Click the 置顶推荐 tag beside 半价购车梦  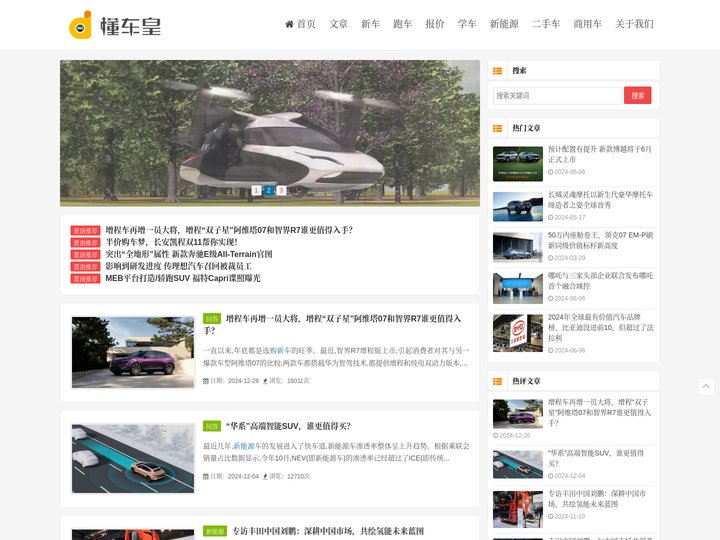[85, 242]
